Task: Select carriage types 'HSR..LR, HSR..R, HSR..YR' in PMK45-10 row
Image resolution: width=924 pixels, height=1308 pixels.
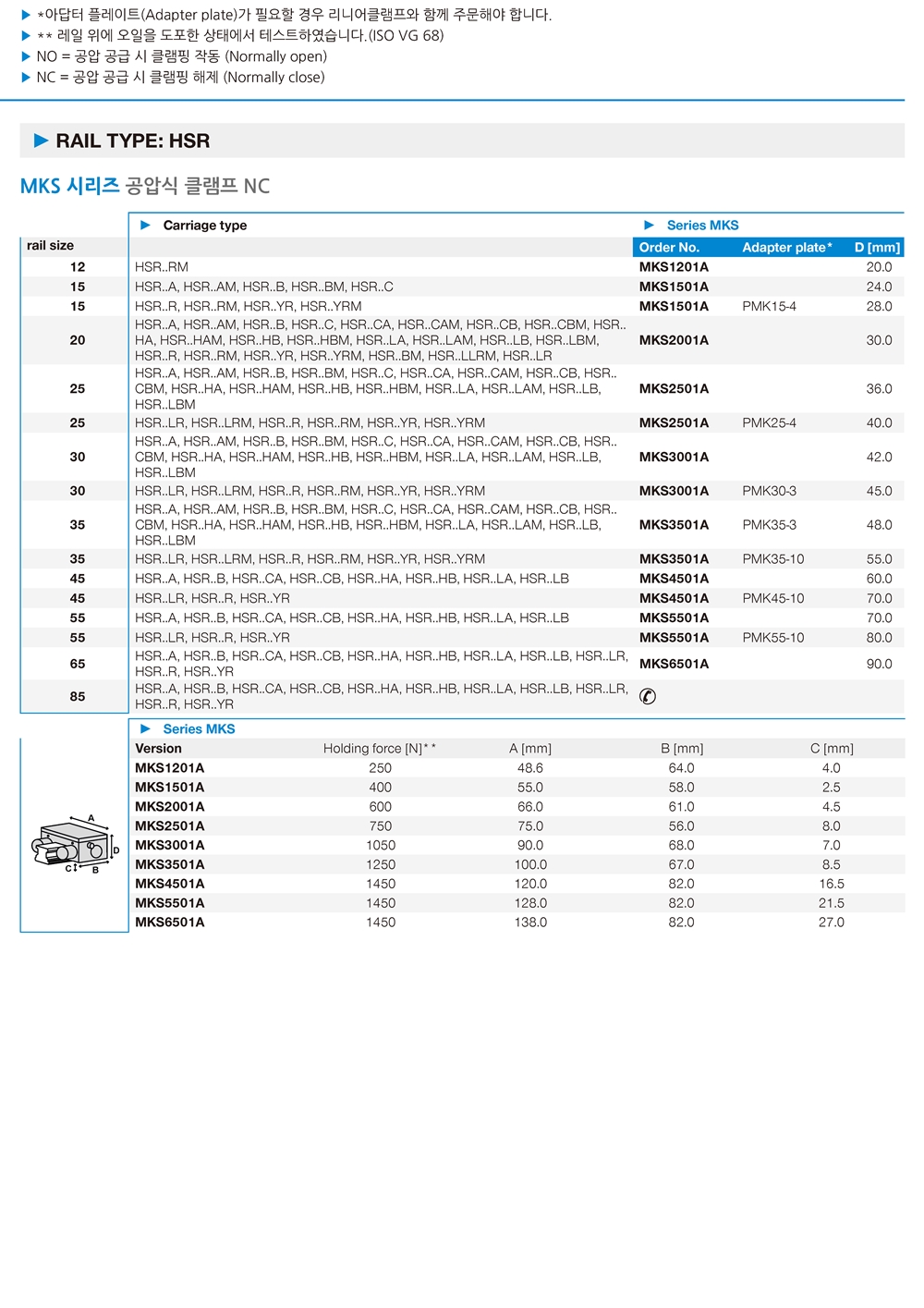Action: (213, 598)
